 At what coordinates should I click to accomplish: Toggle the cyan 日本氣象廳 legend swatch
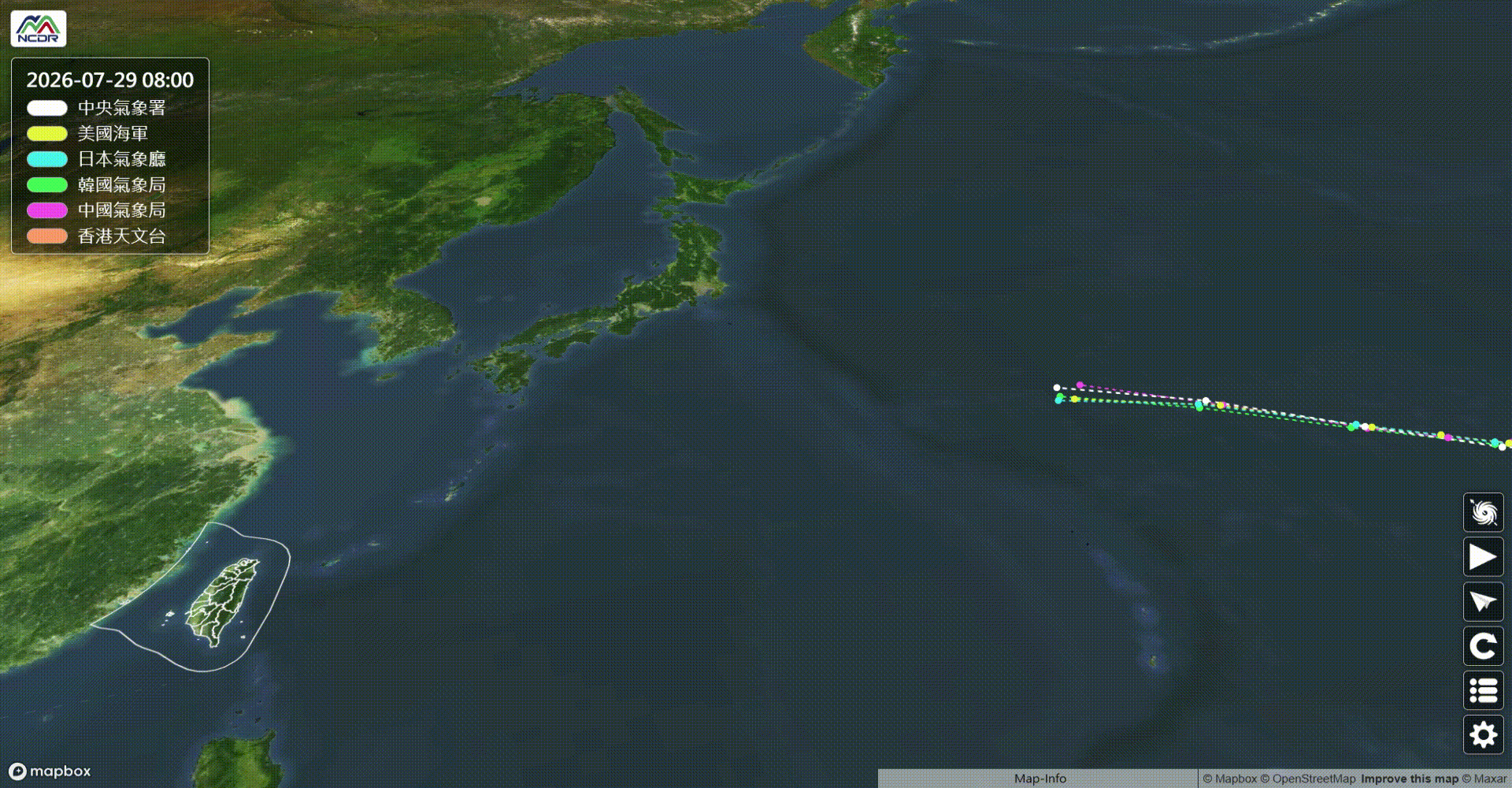point(47,159)
